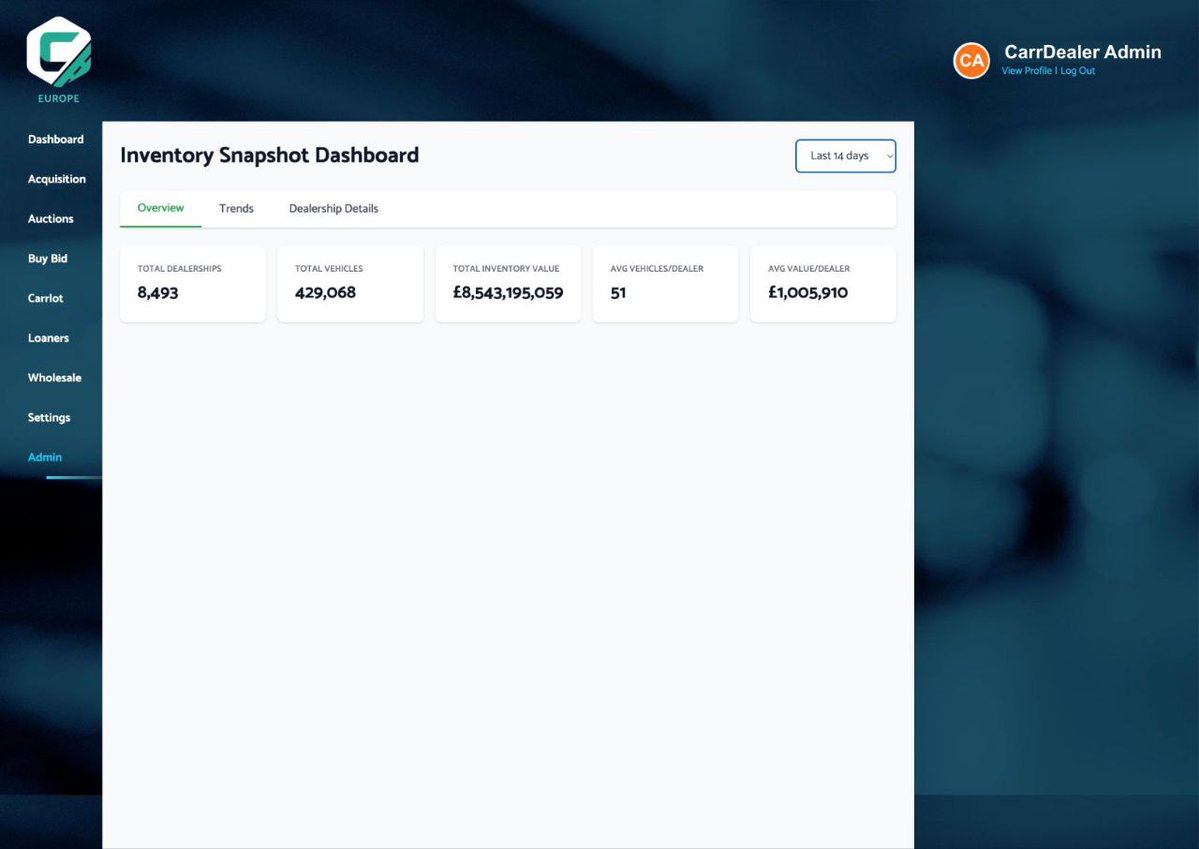The width and height of the screenshot is (1199, 849).
Task: Click the Avg Value/Dealer £1,005,910
Action: pyautogui.click(x=807, y=293)
